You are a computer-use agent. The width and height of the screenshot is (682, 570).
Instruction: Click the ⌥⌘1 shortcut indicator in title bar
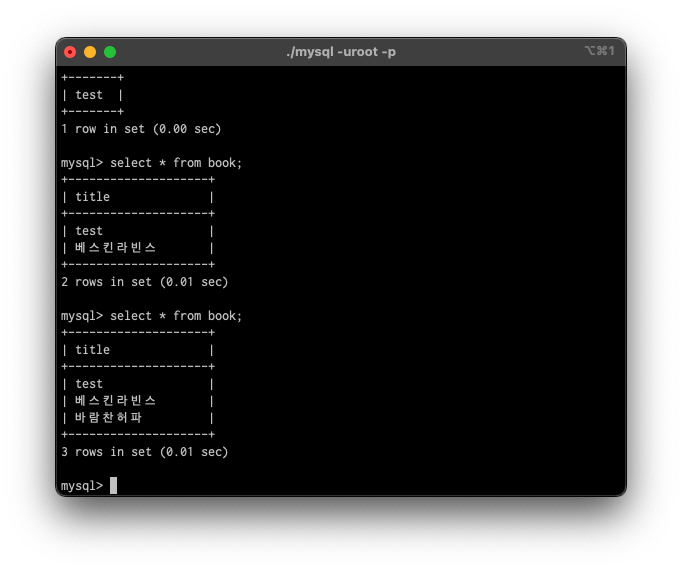click(599, 51)
